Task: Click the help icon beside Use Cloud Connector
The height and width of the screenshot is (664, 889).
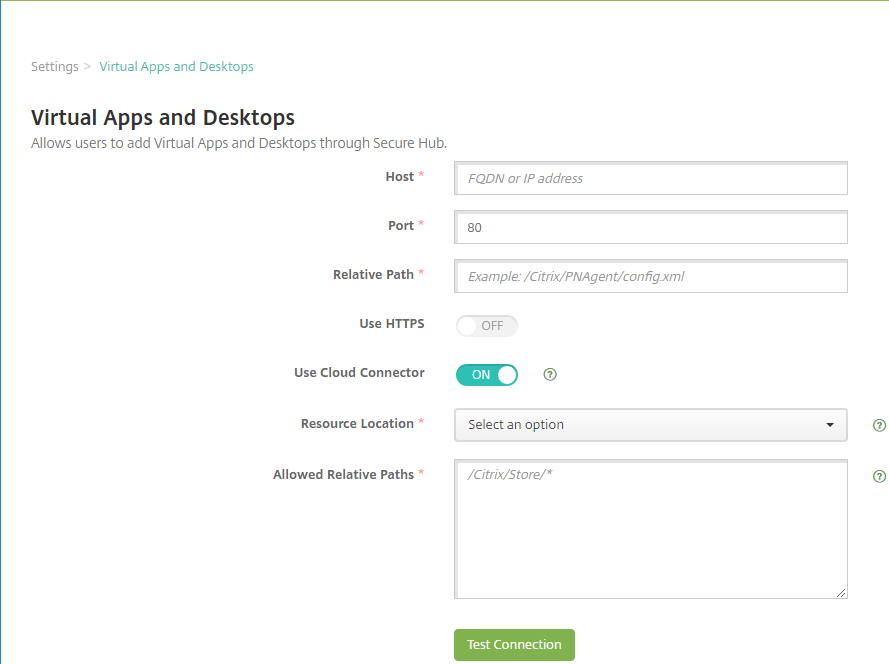Action: 549,374
